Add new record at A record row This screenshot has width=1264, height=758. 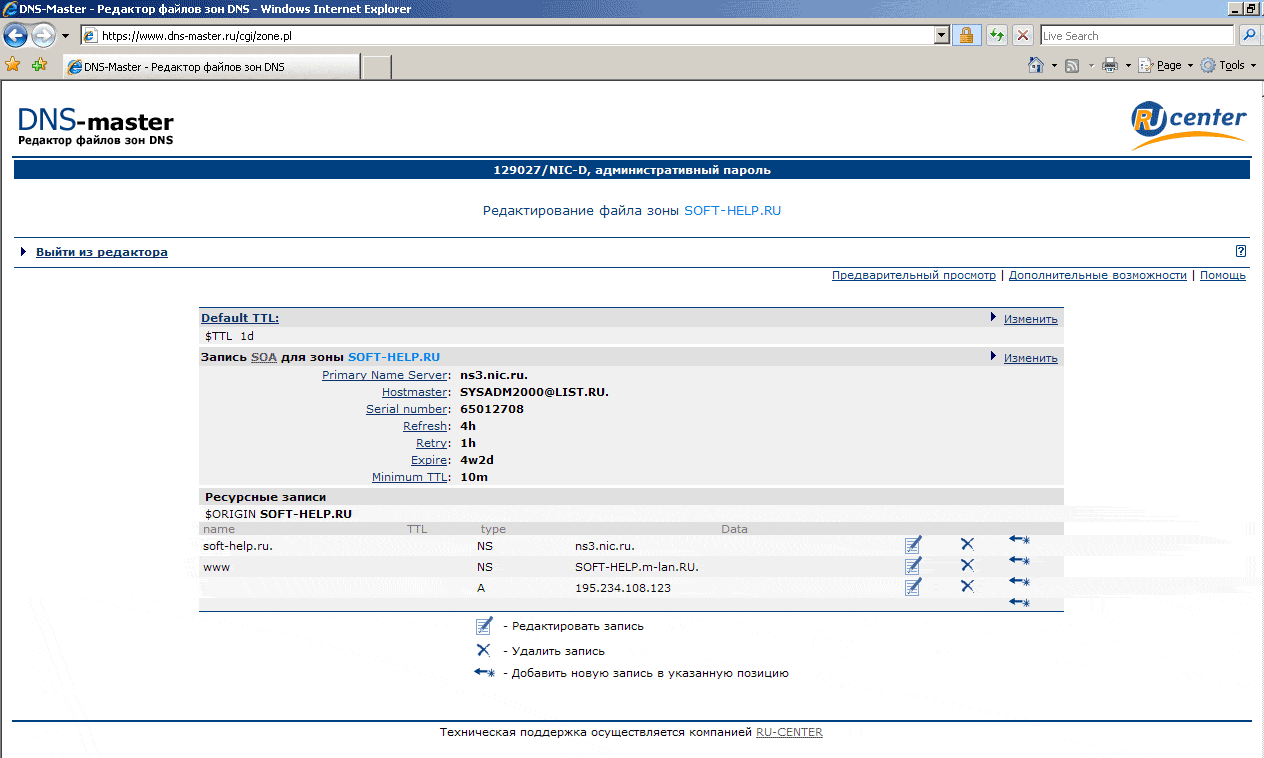(x=1019, y=582)
